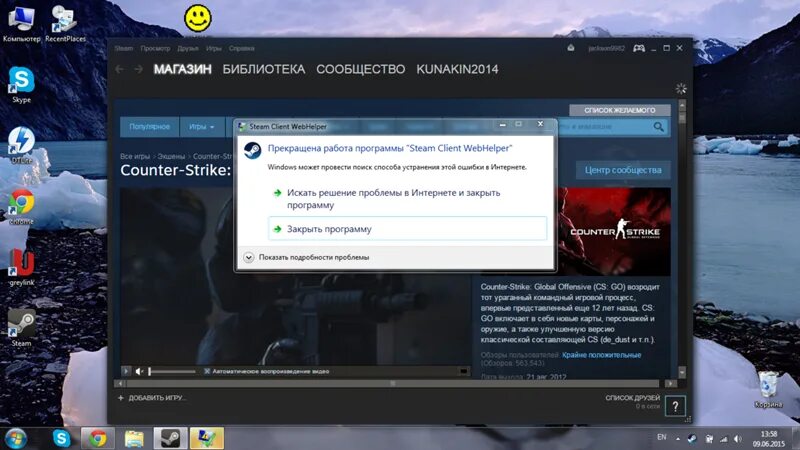Open the DTLite desktop shortcut

(x=21, y=145)
